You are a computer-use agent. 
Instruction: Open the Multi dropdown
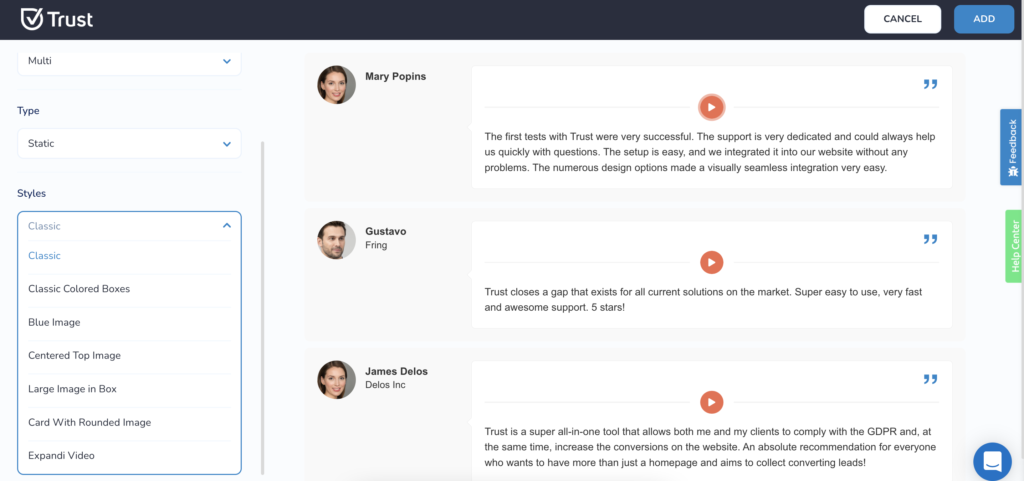tap(129, 61)
